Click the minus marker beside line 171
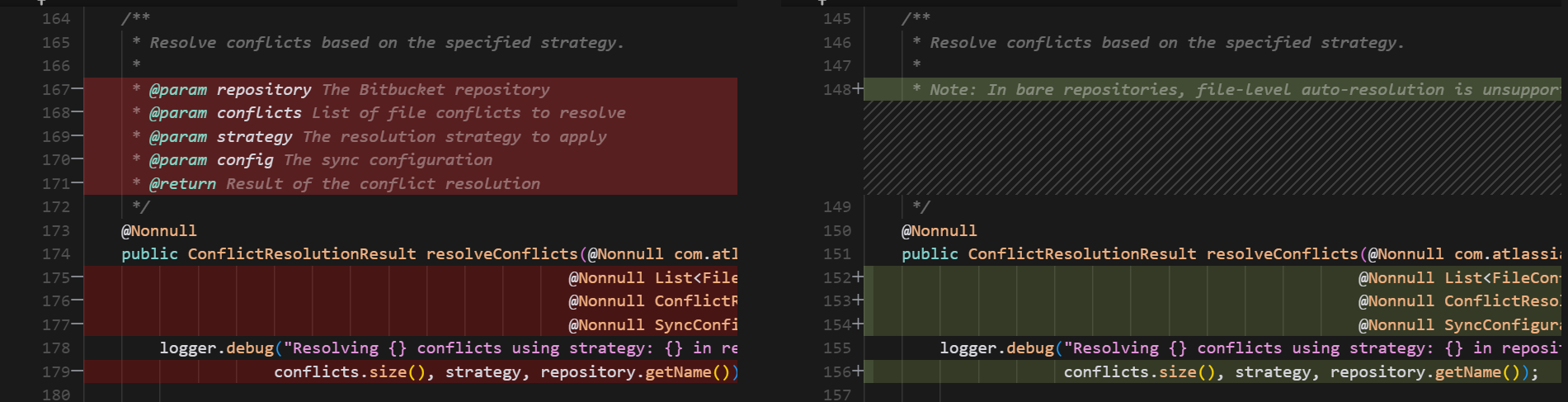 click(x=78, y=183)
